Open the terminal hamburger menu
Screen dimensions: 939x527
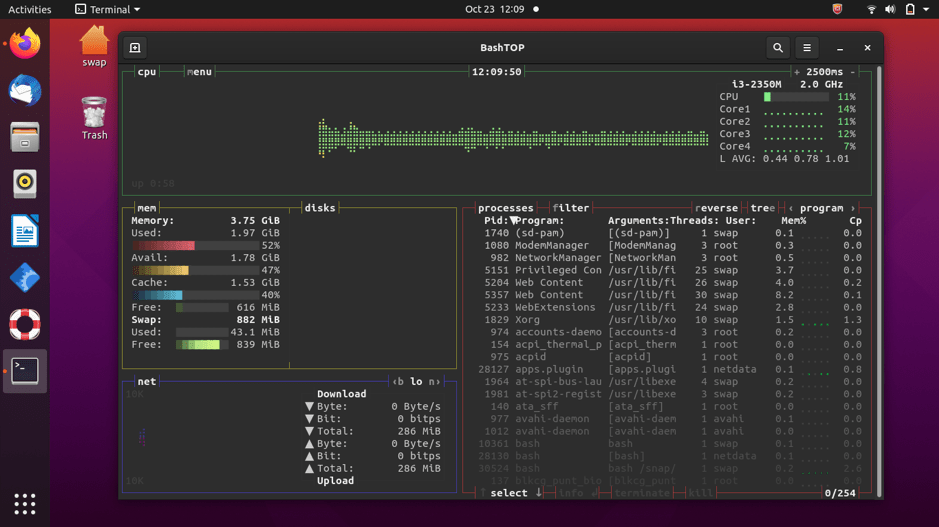point(807,47)
